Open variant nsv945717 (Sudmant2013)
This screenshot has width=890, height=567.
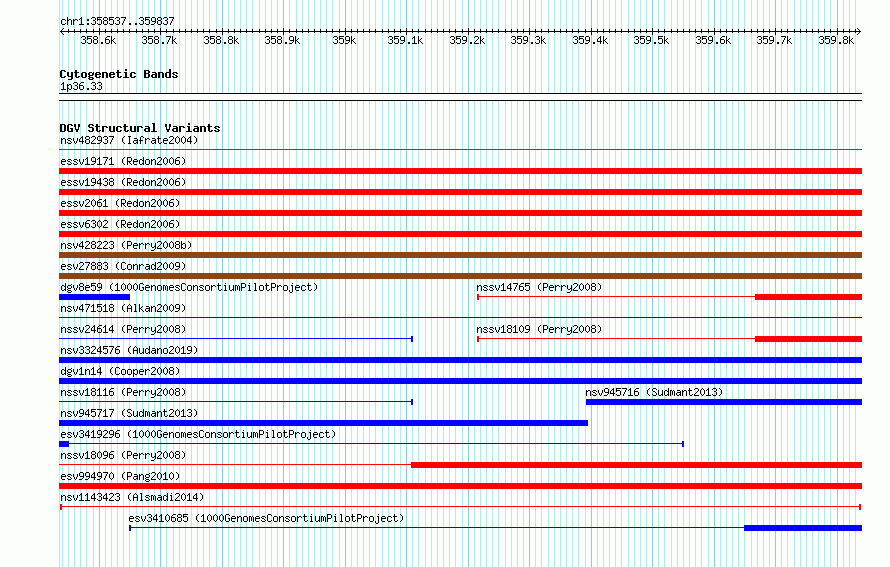(129, 413)
